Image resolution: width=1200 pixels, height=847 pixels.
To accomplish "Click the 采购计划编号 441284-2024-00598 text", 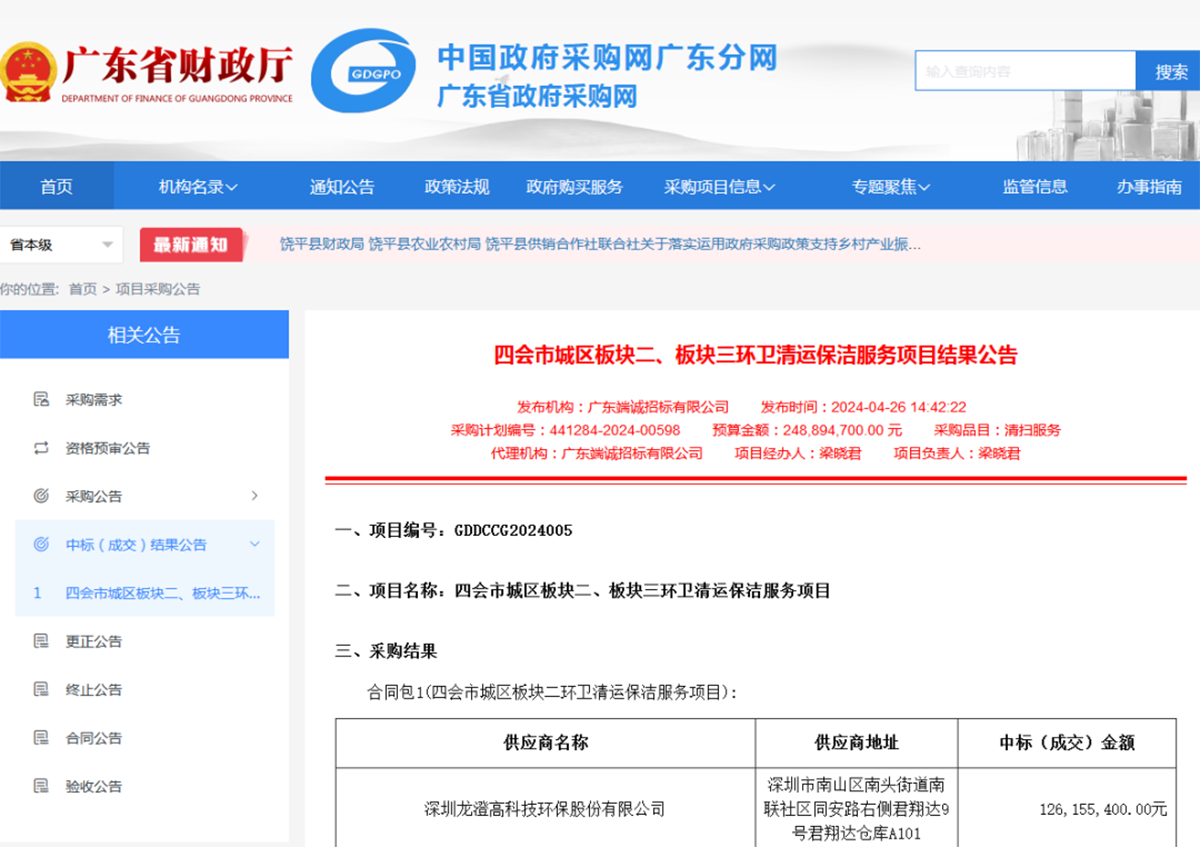I will point(565,430).
